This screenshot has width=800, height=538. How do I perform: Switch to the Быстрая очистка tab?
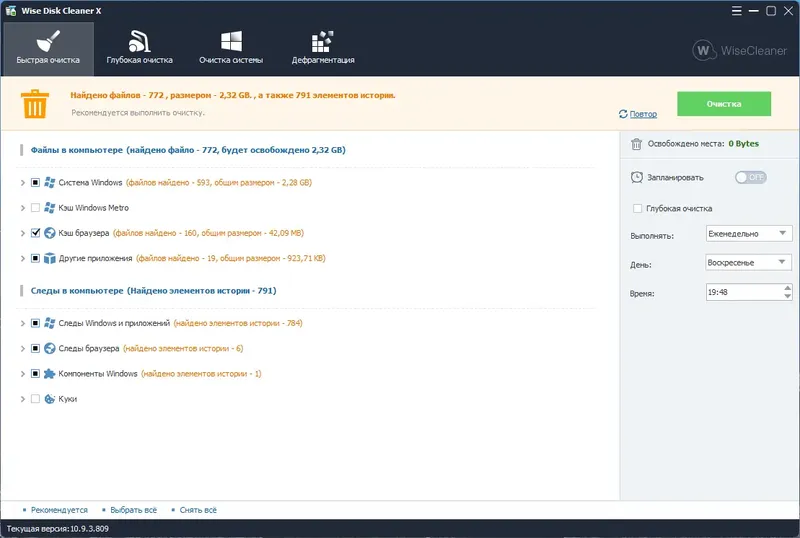click(48, 49)
